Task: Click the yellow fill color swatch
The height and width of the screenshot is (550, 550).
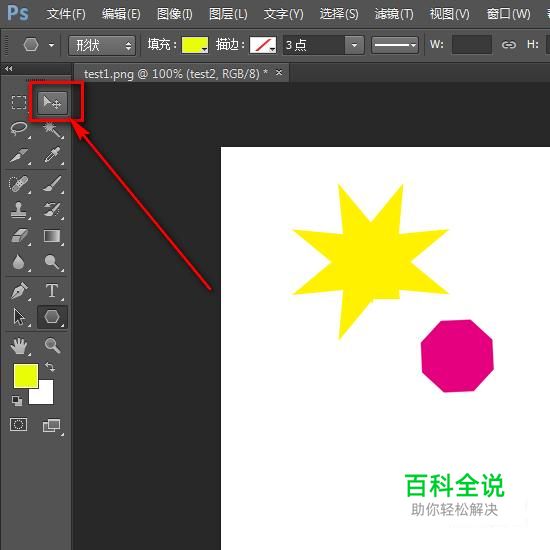Action: click(x=195, y=45)
